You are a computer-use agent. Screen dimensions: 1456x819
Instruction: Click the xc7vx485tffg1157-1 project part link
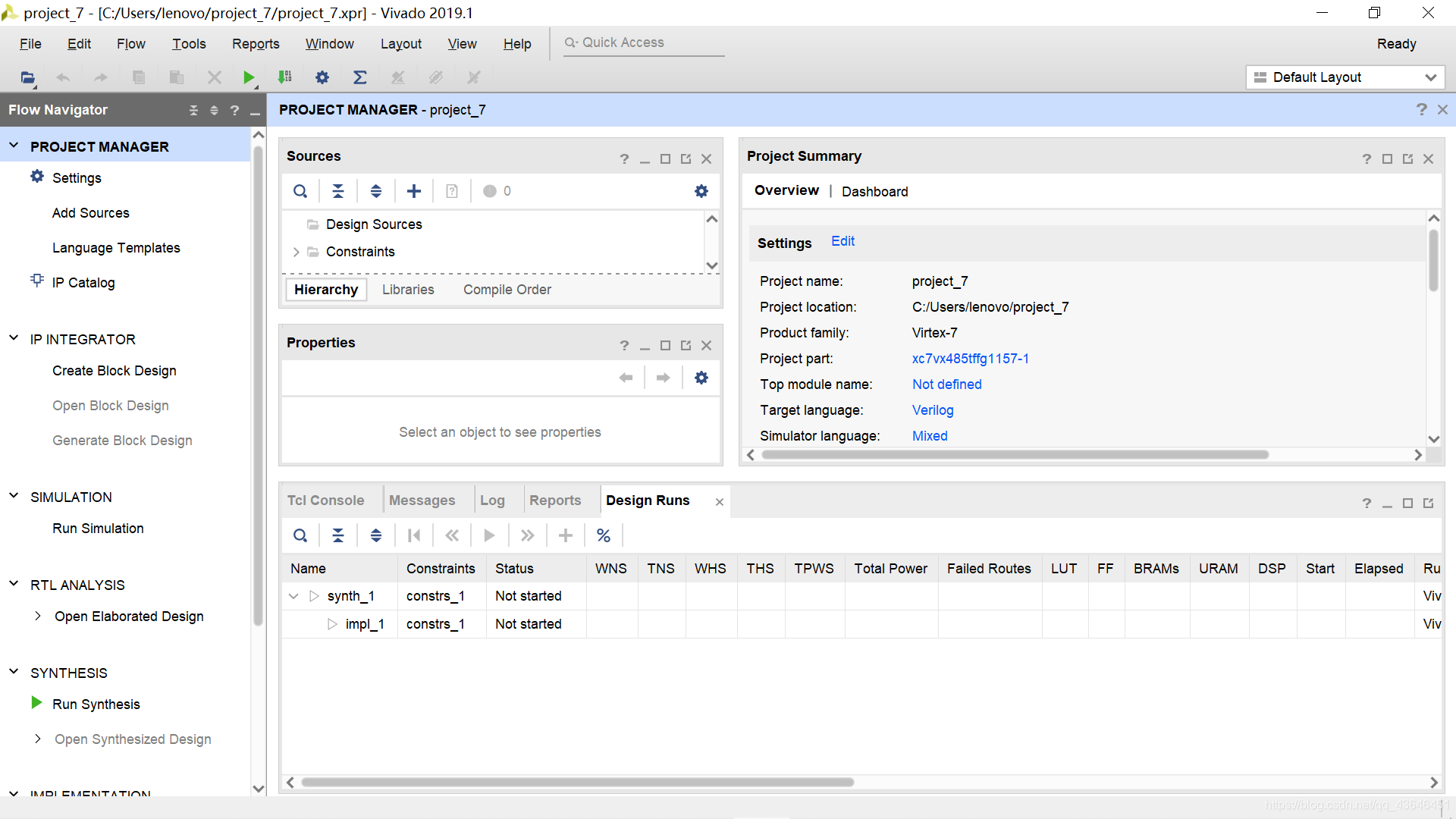[x=970, y=359]
